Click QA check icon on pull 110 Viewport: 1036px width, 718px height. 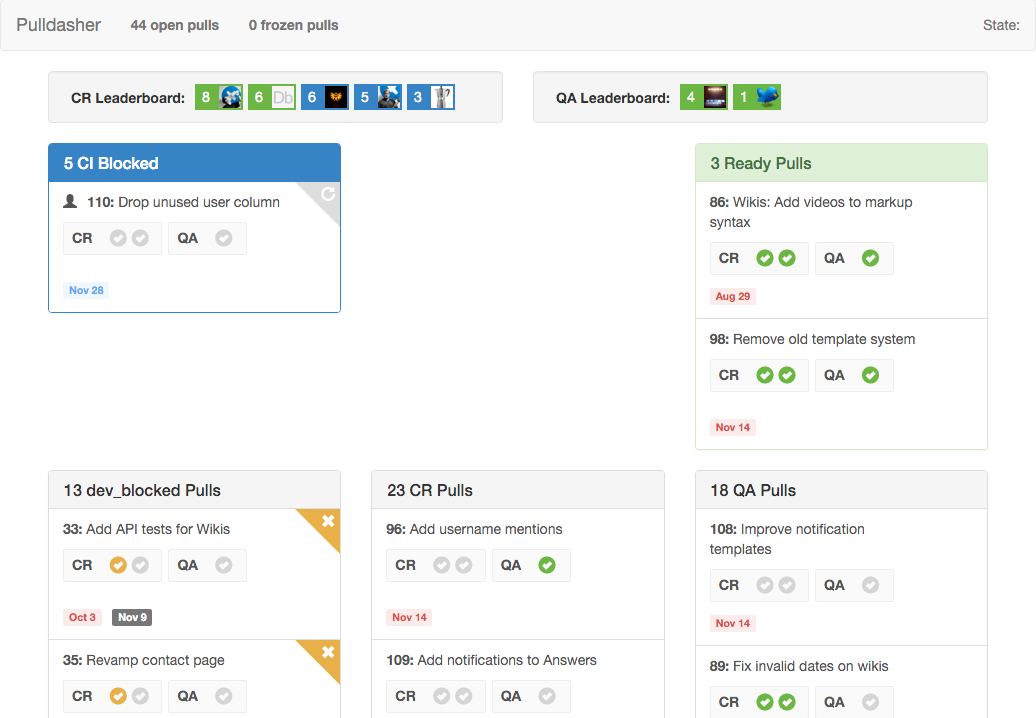224,238
